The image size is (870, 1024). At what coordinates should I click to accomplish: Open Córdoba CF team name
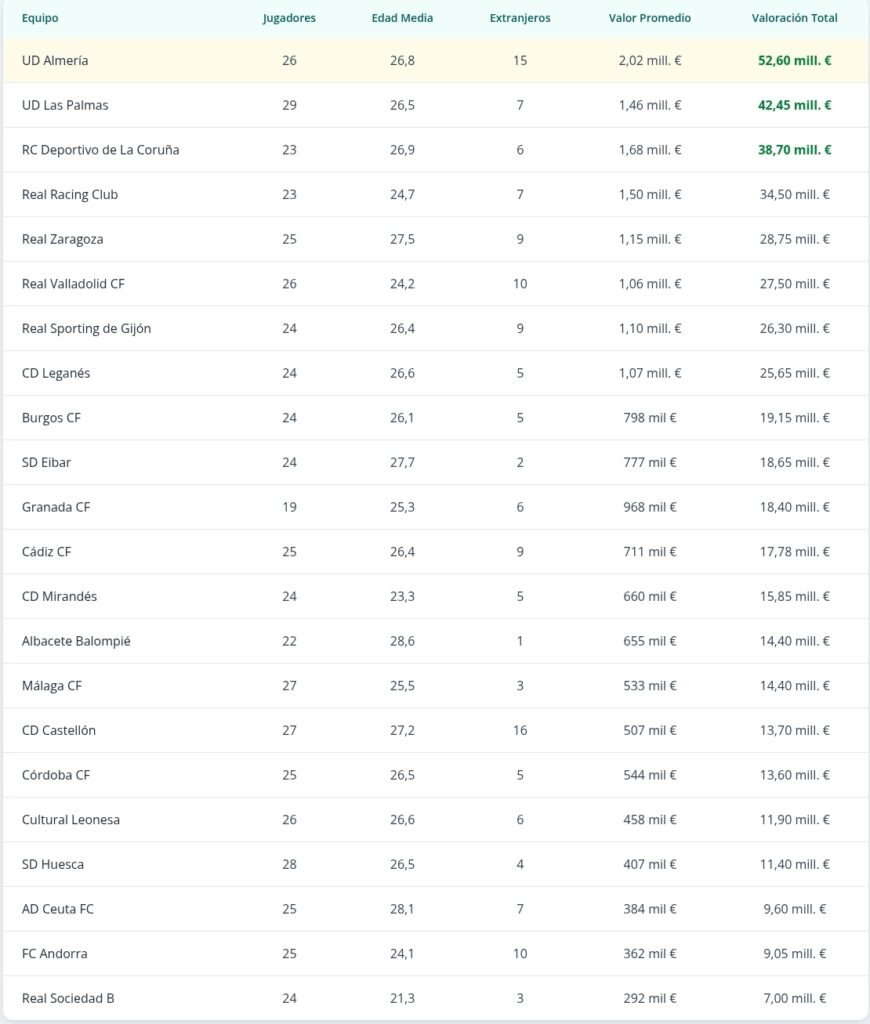point(56,775)
